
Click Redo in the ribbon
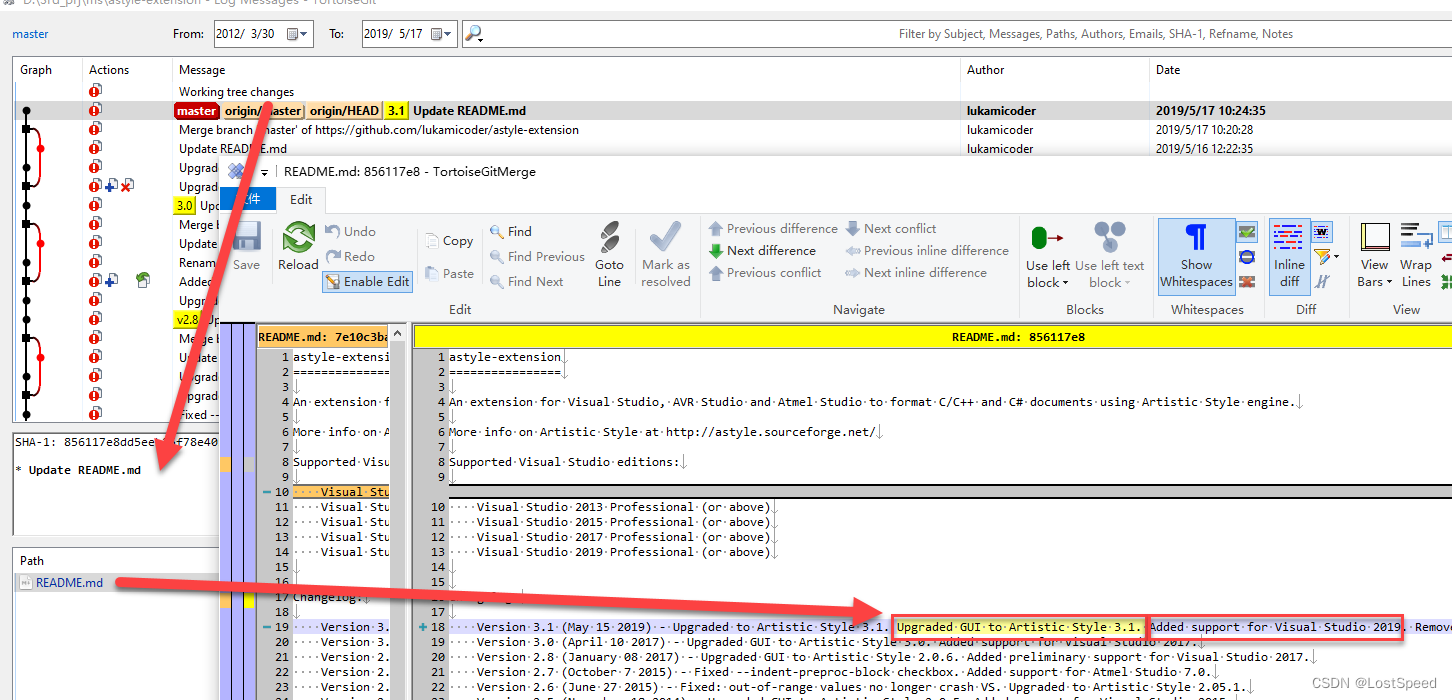[x=350, y=257]
